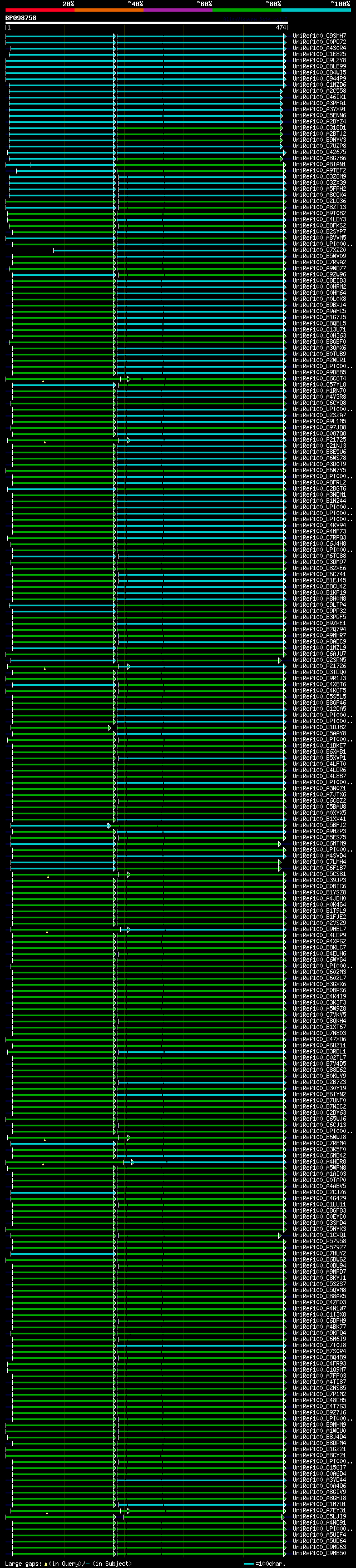This screenshot has height=1568, width=356.
Task: Click the =100char. scale label
Action: (x=270, y=1564)
